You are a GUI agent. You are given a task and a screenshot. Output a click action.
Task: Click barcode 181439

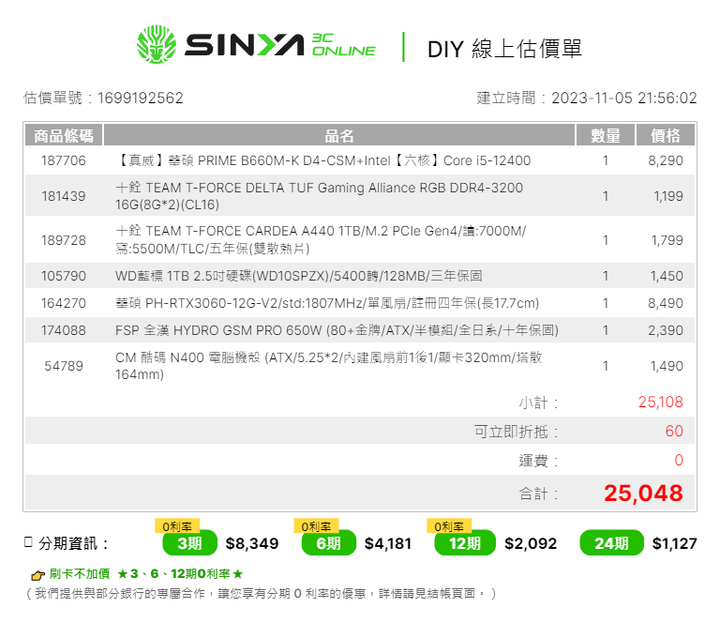[63, 196]
